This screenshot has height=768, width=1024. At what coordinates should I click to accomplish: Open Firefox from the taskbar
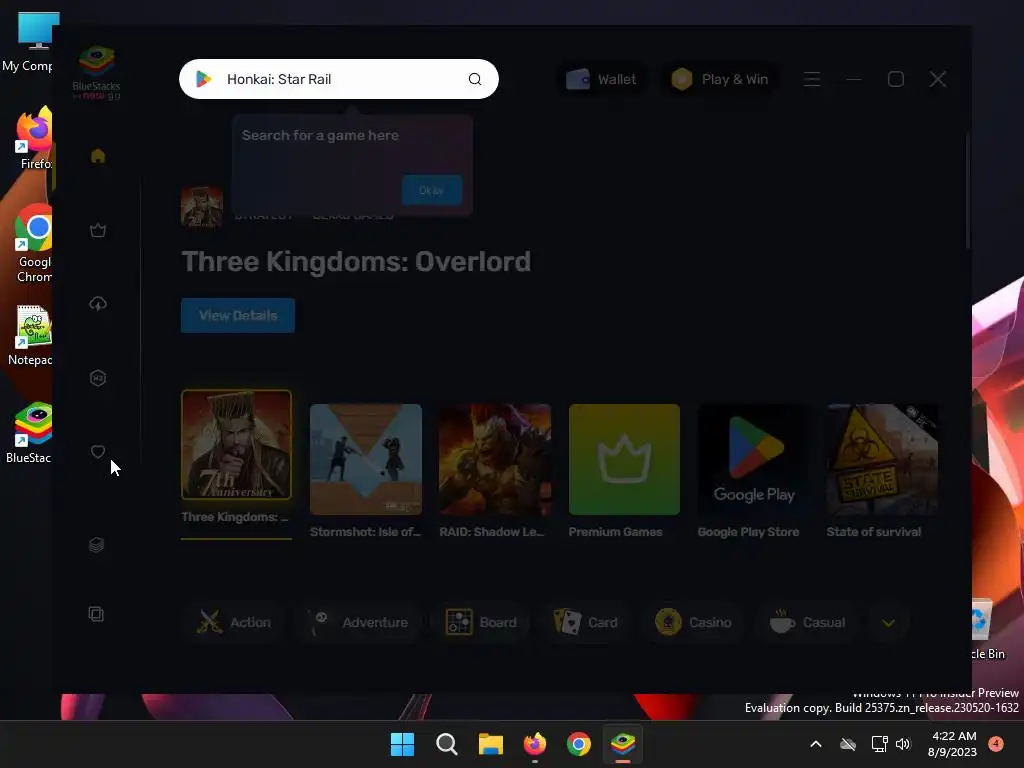point(535,744)
